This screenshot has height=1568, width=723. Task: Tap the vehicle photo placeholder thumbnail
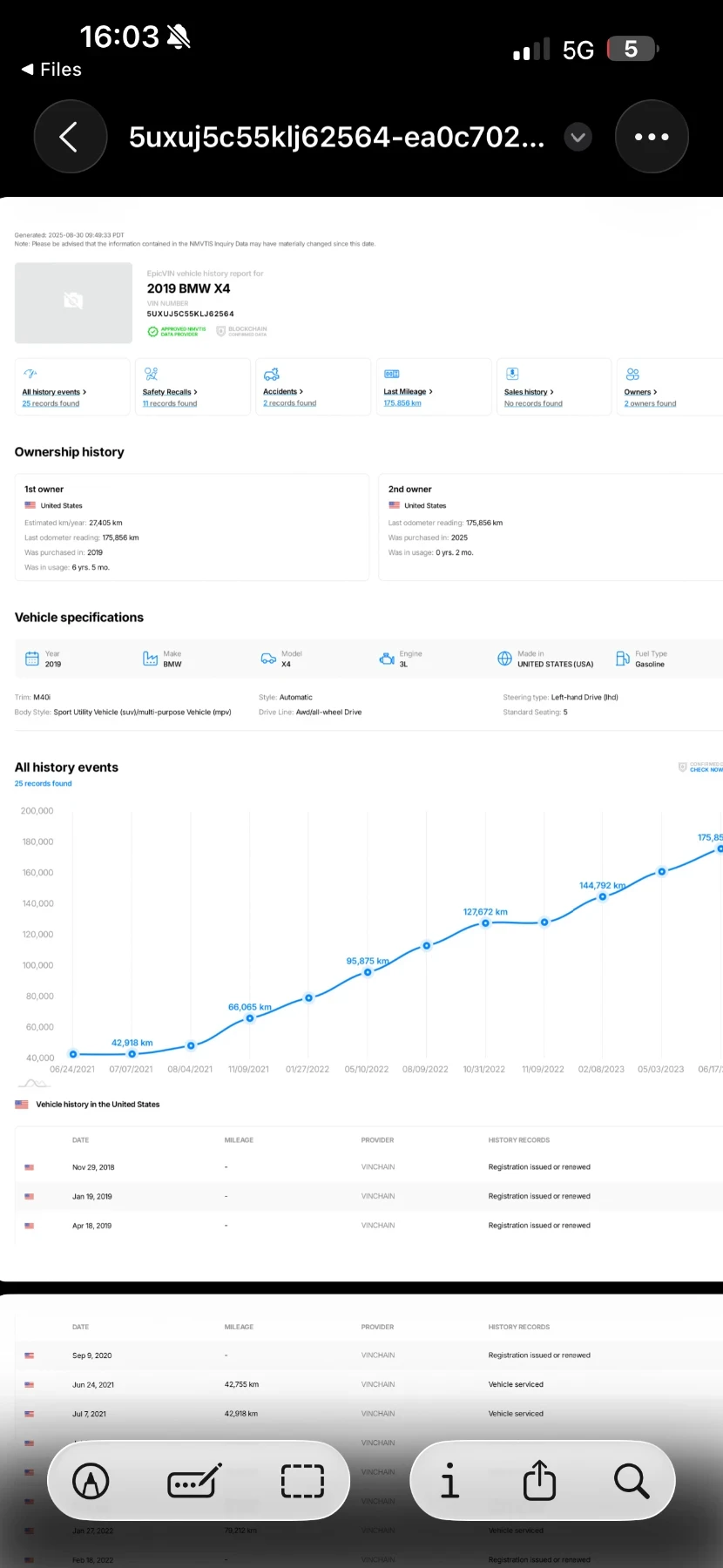73,301
